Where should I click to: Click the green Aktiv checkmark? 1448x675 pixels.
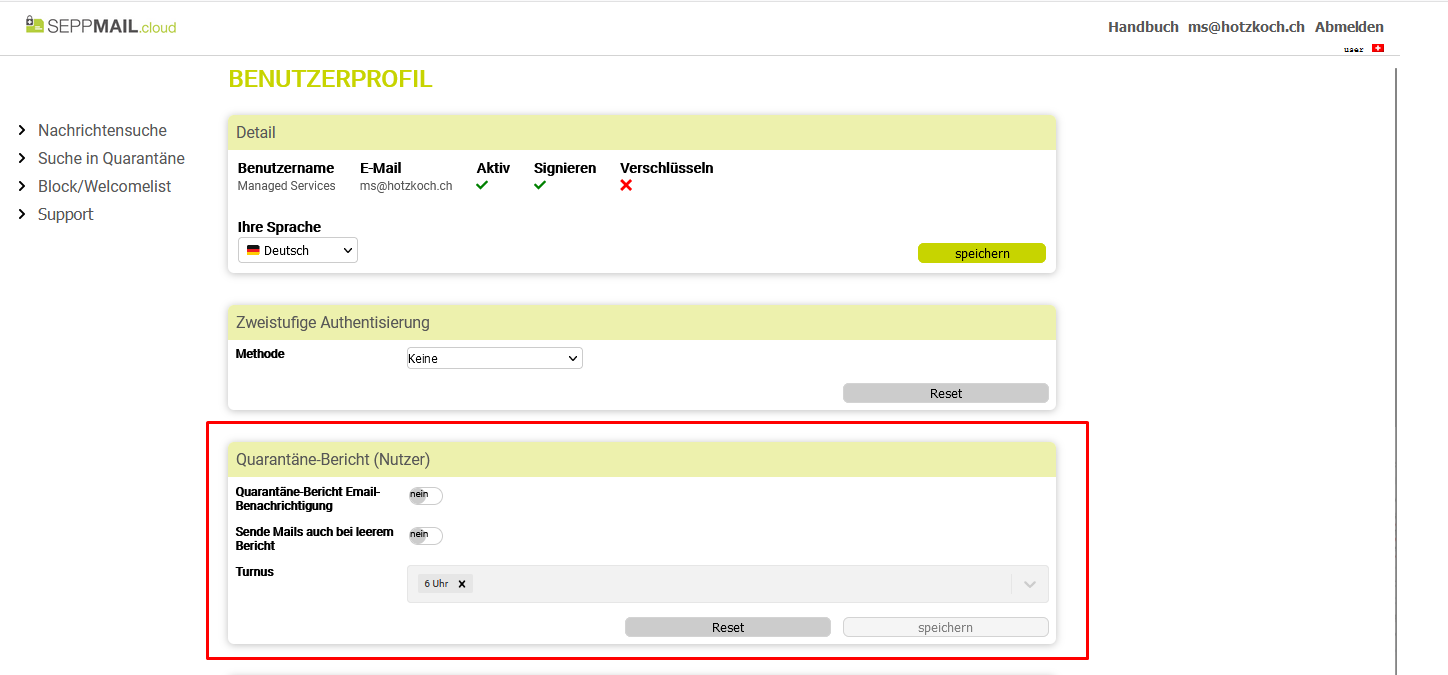pyautogui.click(x=482, y=185)
